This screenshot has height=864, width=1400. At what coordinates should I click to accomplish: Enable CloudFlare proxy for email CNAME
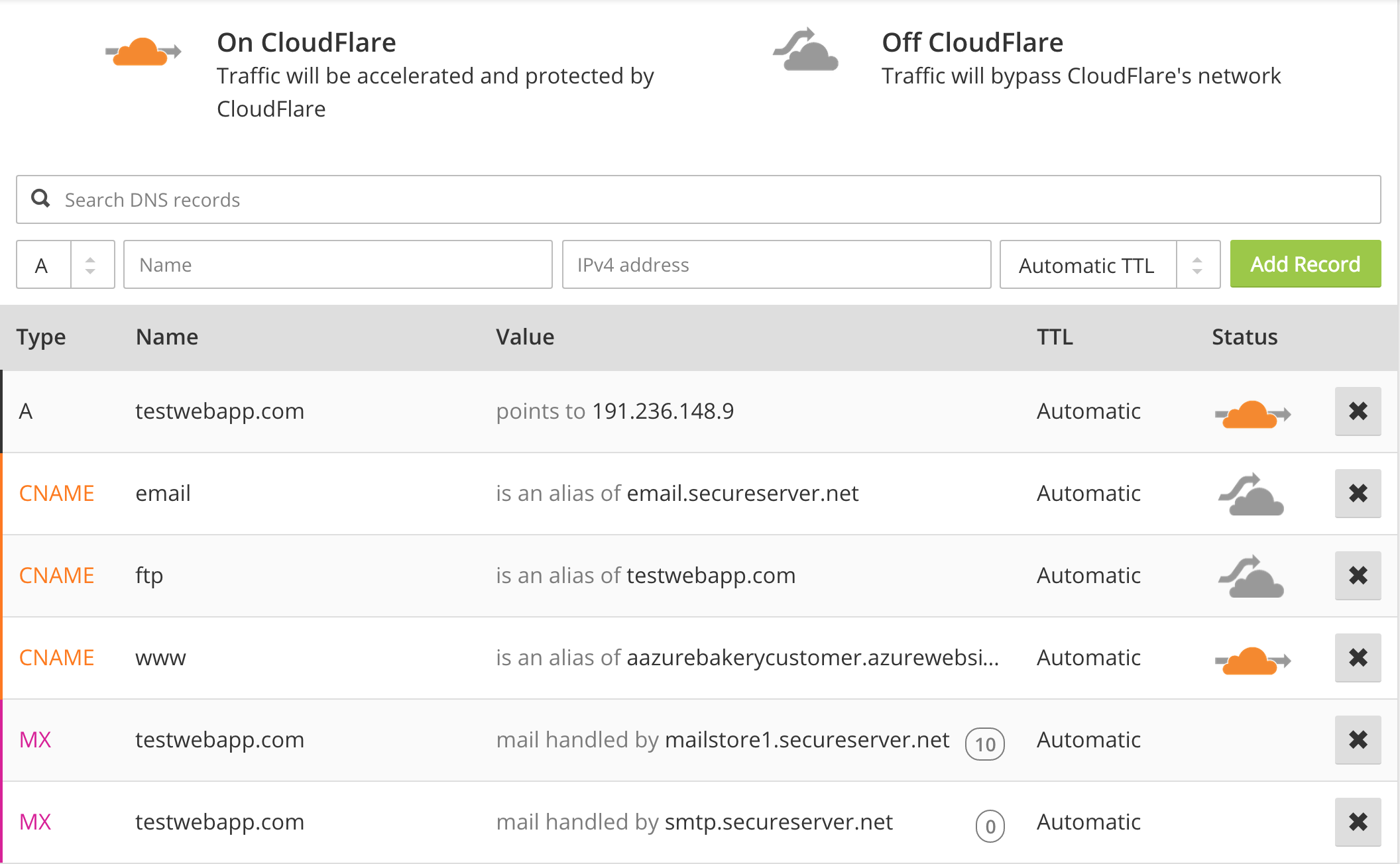click(1252, 496)
